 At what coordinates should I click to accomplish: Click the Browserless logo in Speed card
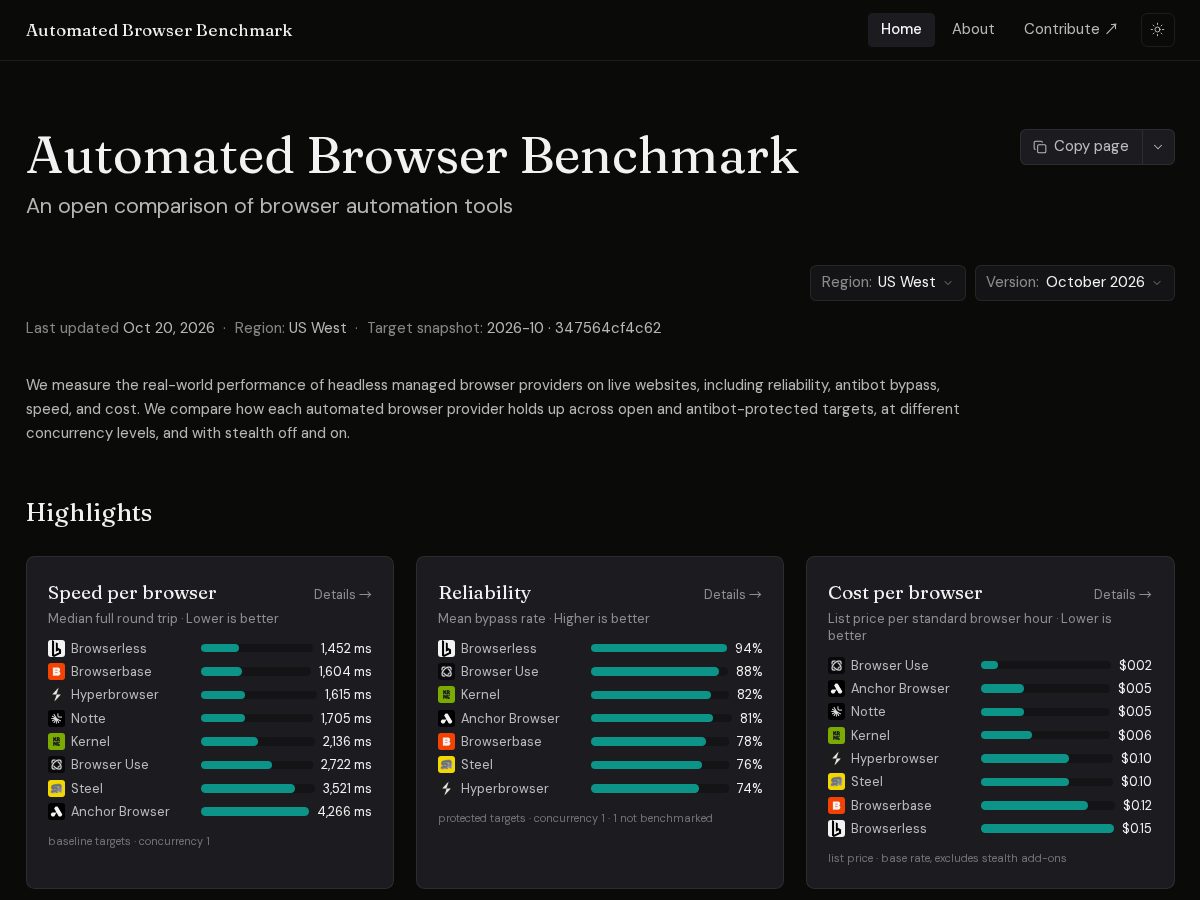pyautogui.click(x=57, y=648)
